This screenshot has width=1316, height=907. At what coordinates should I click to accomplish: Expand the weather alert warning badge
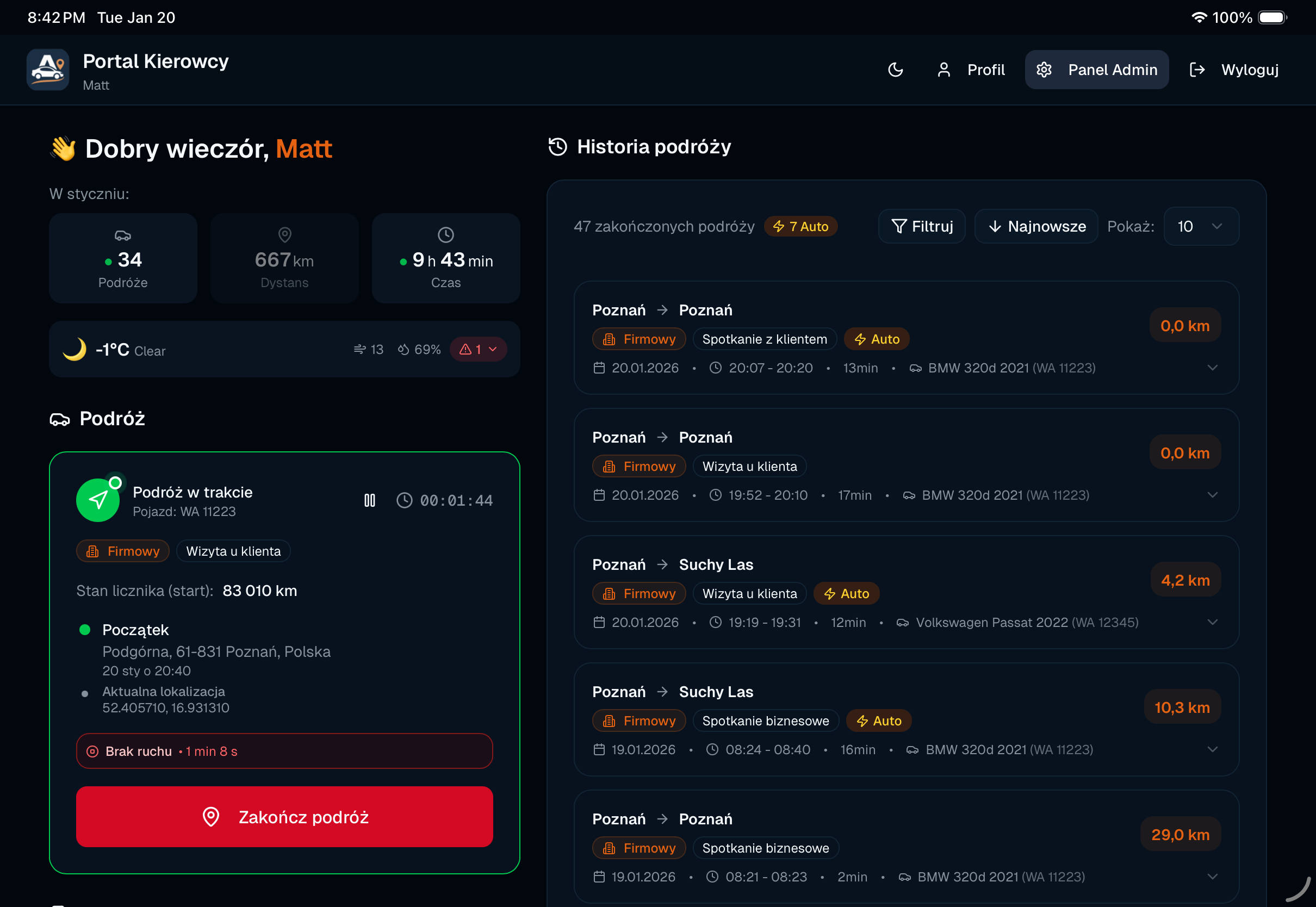pos(479,350)
